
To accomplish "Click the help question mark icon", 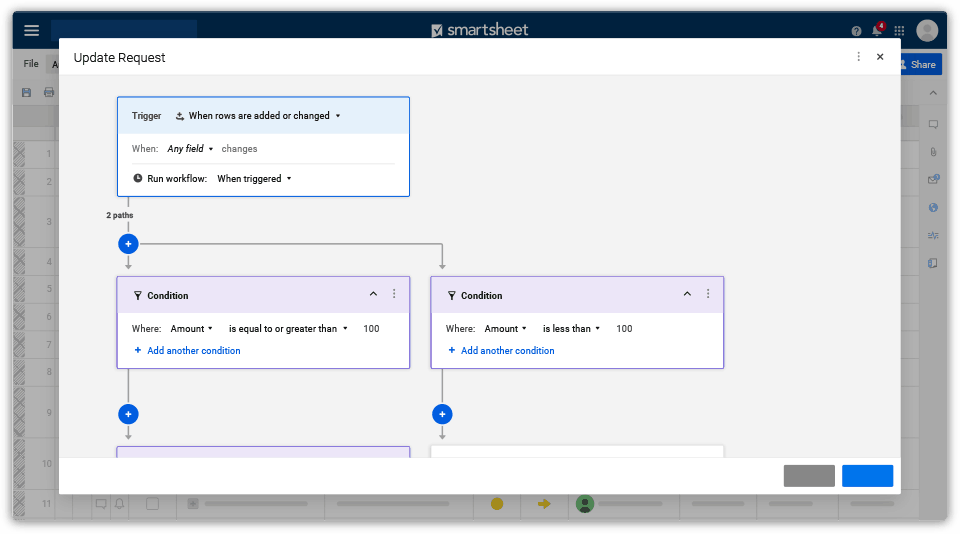I will point(856,31).
